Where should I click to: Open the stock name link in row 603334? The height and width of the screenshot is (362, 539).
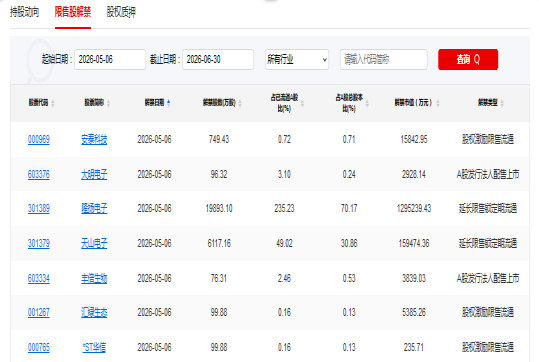94,278
